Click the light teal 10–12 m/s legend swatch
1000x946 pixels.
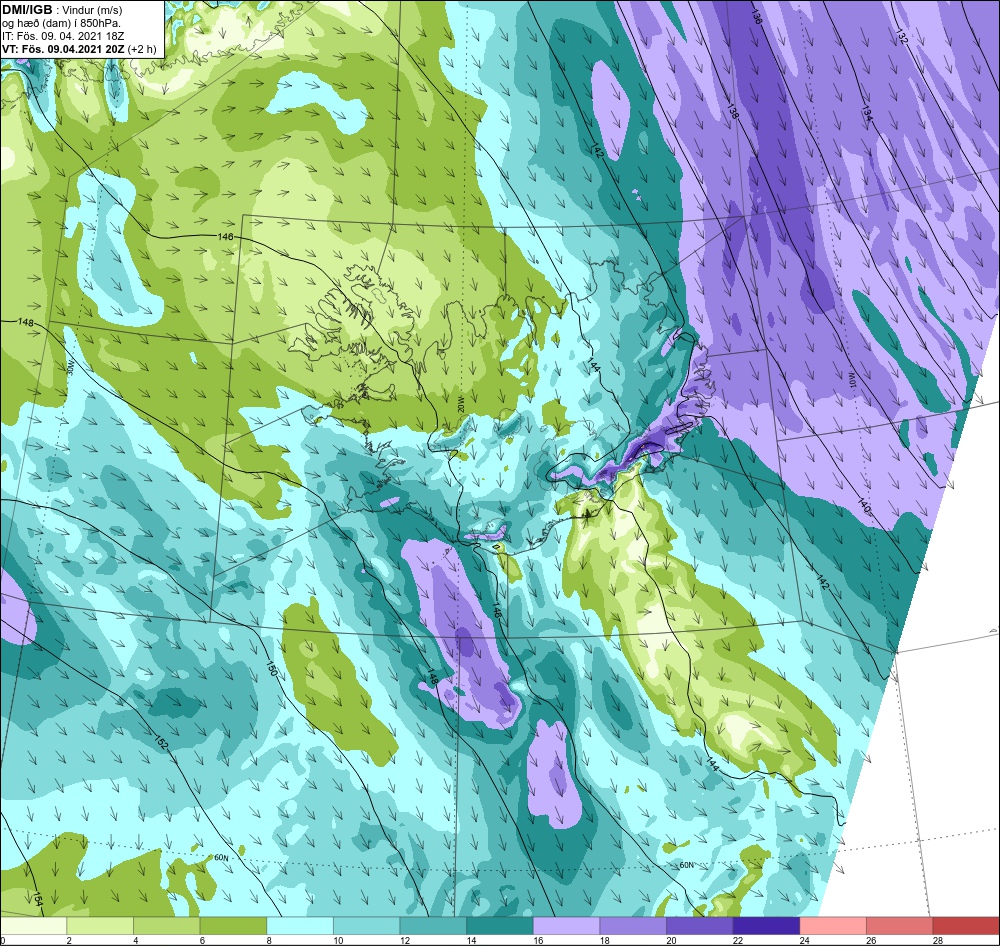(x=367, y=926)
